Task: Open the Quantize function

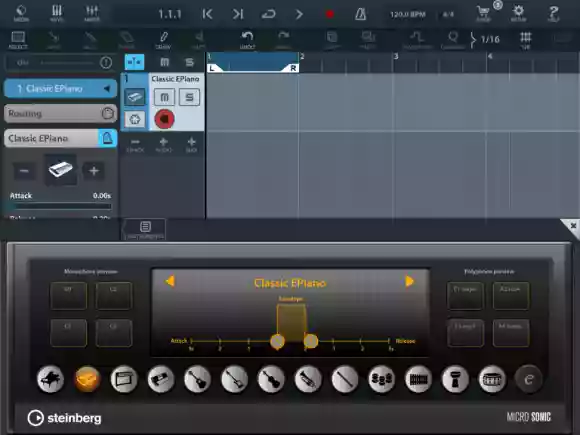Action: click(x=453, y=40)
